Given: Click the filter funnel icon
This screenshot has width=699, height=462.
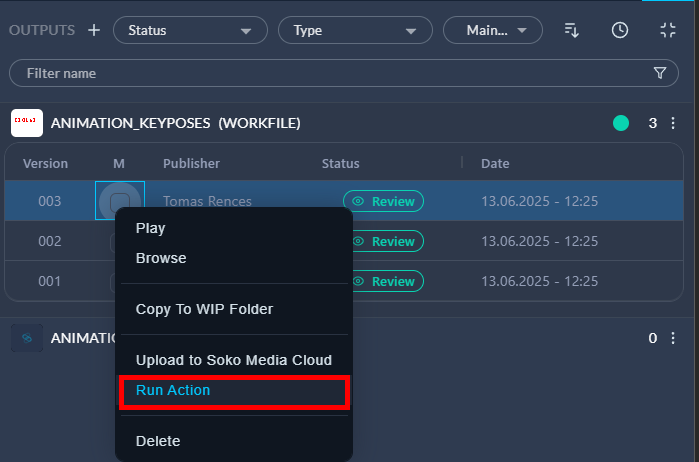Looking at the screenshot, I should 659,73.
